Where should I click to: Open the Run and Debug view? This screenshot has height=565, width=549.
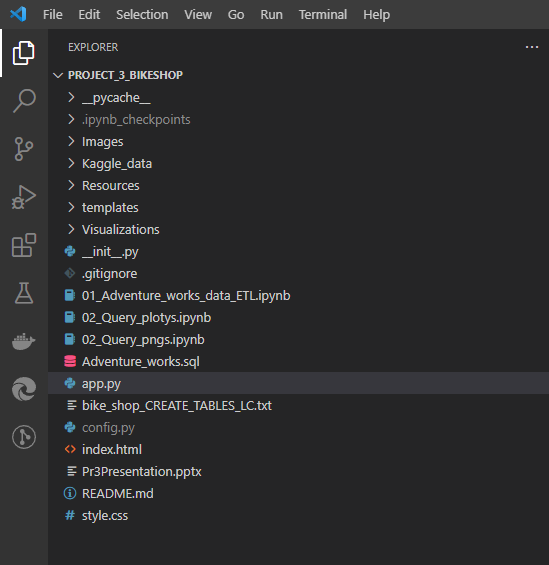(24, 197)
